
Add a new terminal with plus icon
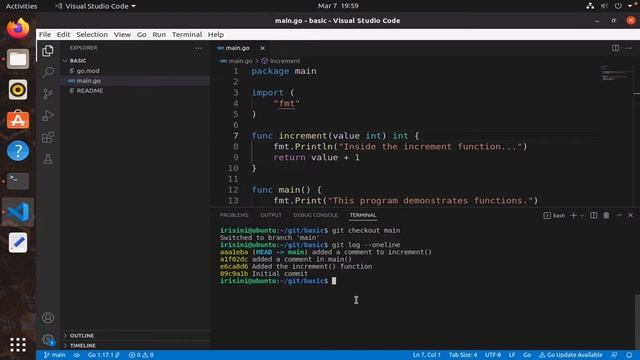(x=573, y=215)
